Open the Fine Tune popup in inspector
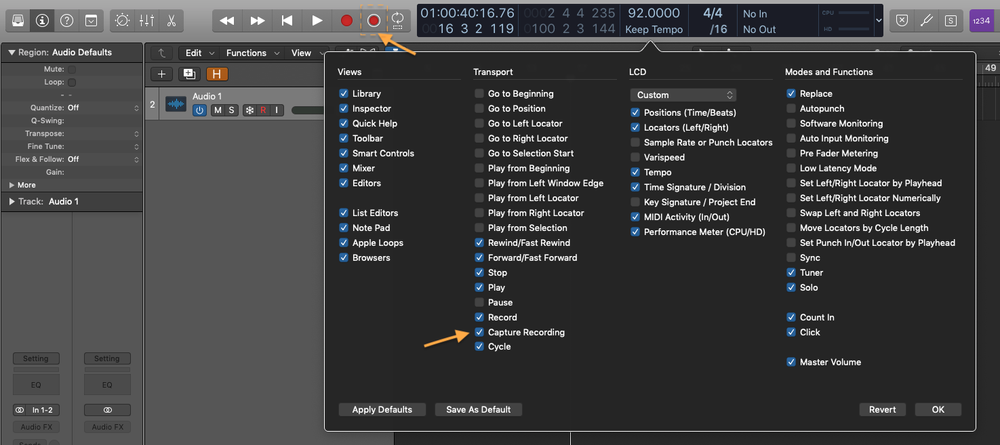This screenshot has width=1000, height=445. tap(103, 146)
